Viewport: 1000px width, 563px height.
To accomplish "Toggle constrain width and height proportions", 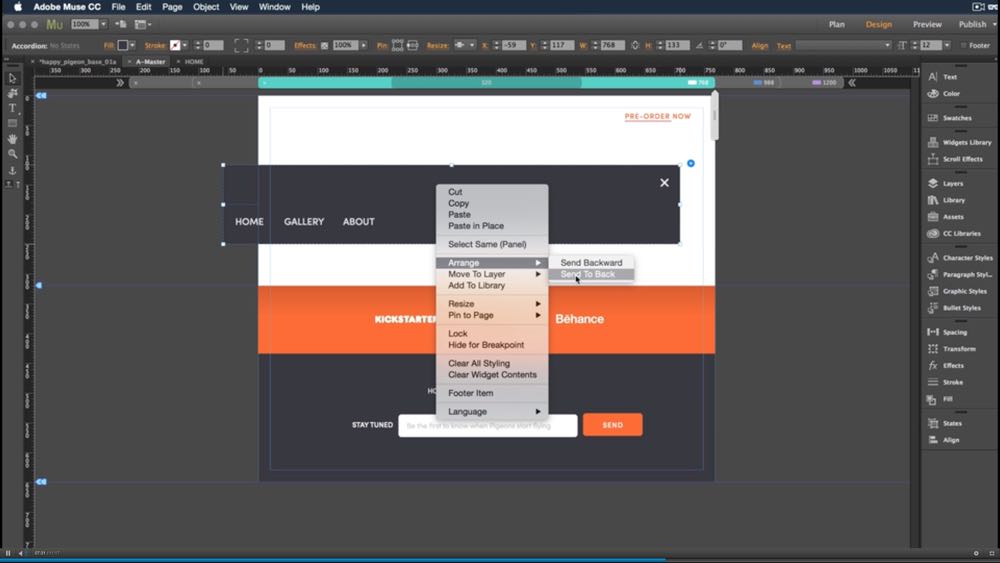I will coord(635,45).
